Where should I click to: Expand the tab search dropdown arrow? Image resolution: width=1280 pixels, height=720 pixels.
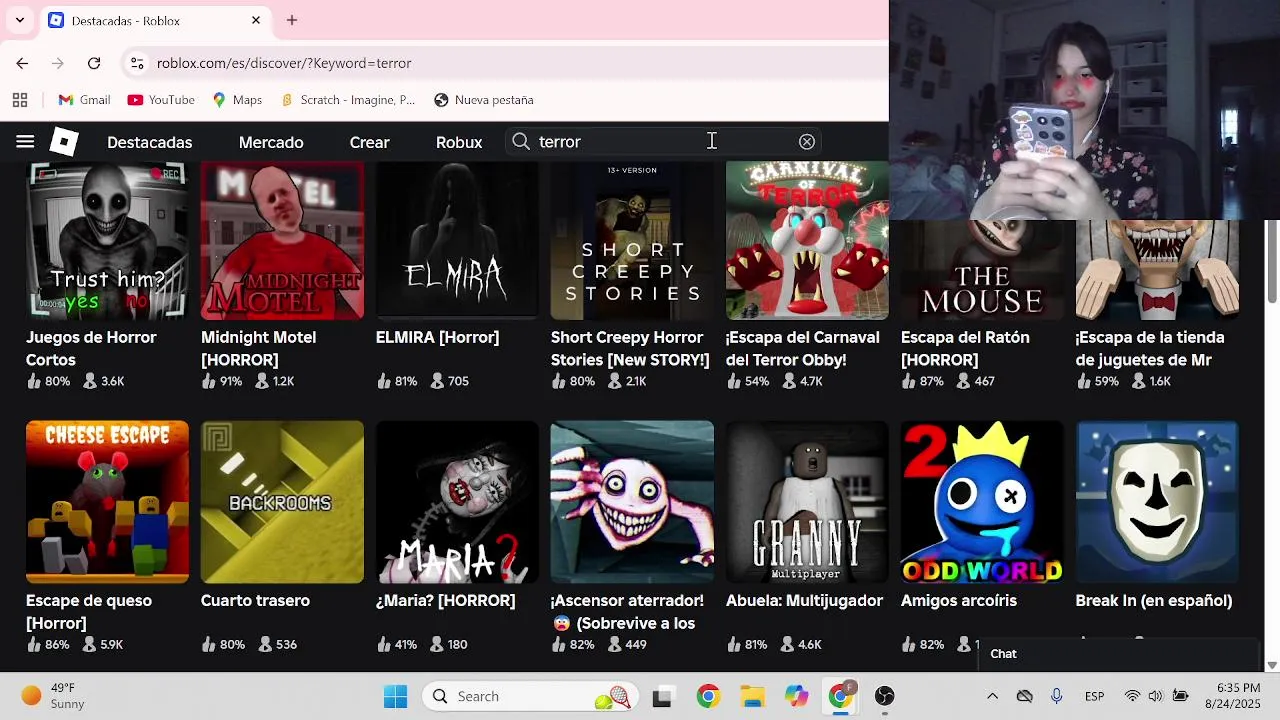tap(20, 20)
